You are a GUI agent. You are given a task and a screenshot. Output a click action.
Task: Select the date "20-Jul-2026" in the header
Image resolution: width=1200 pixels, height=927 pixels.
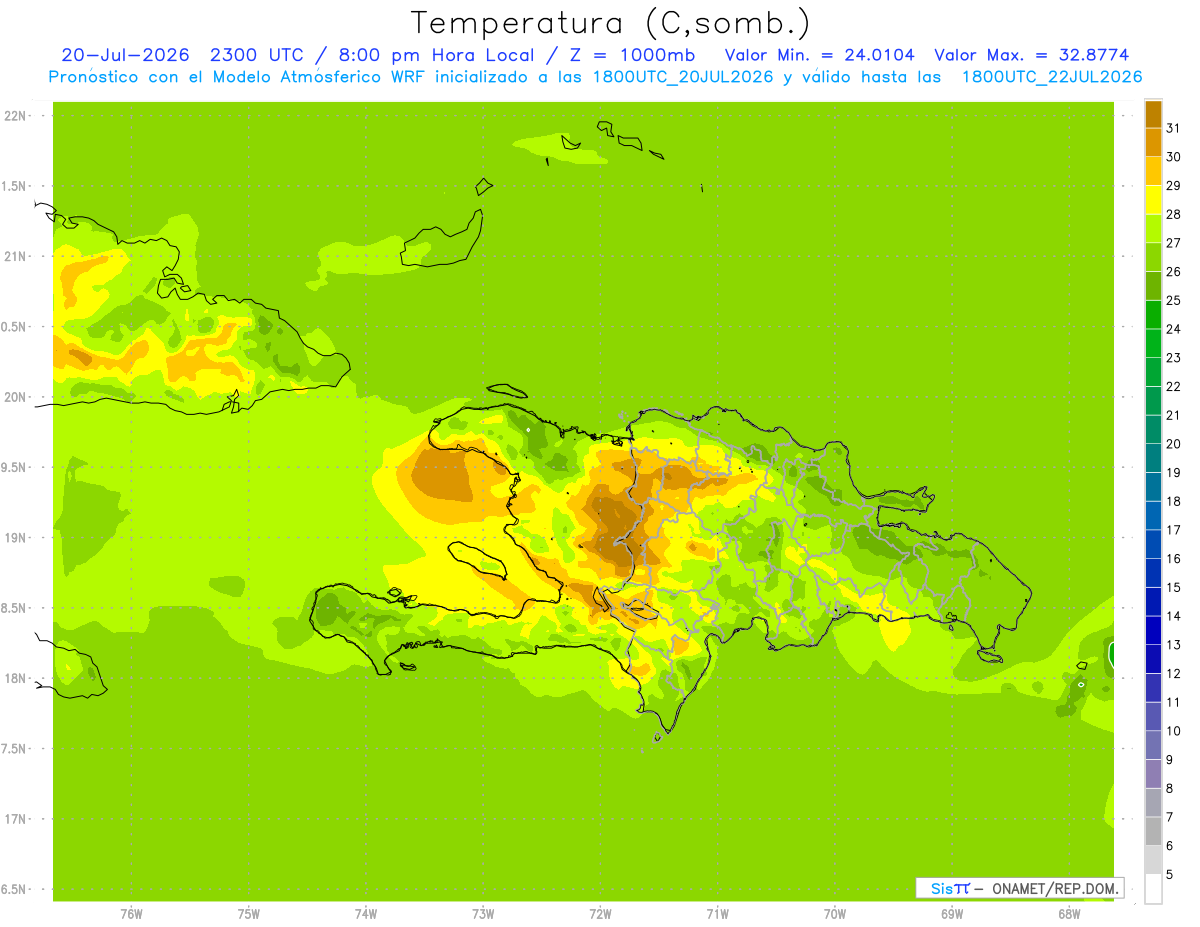click(125, 55)
